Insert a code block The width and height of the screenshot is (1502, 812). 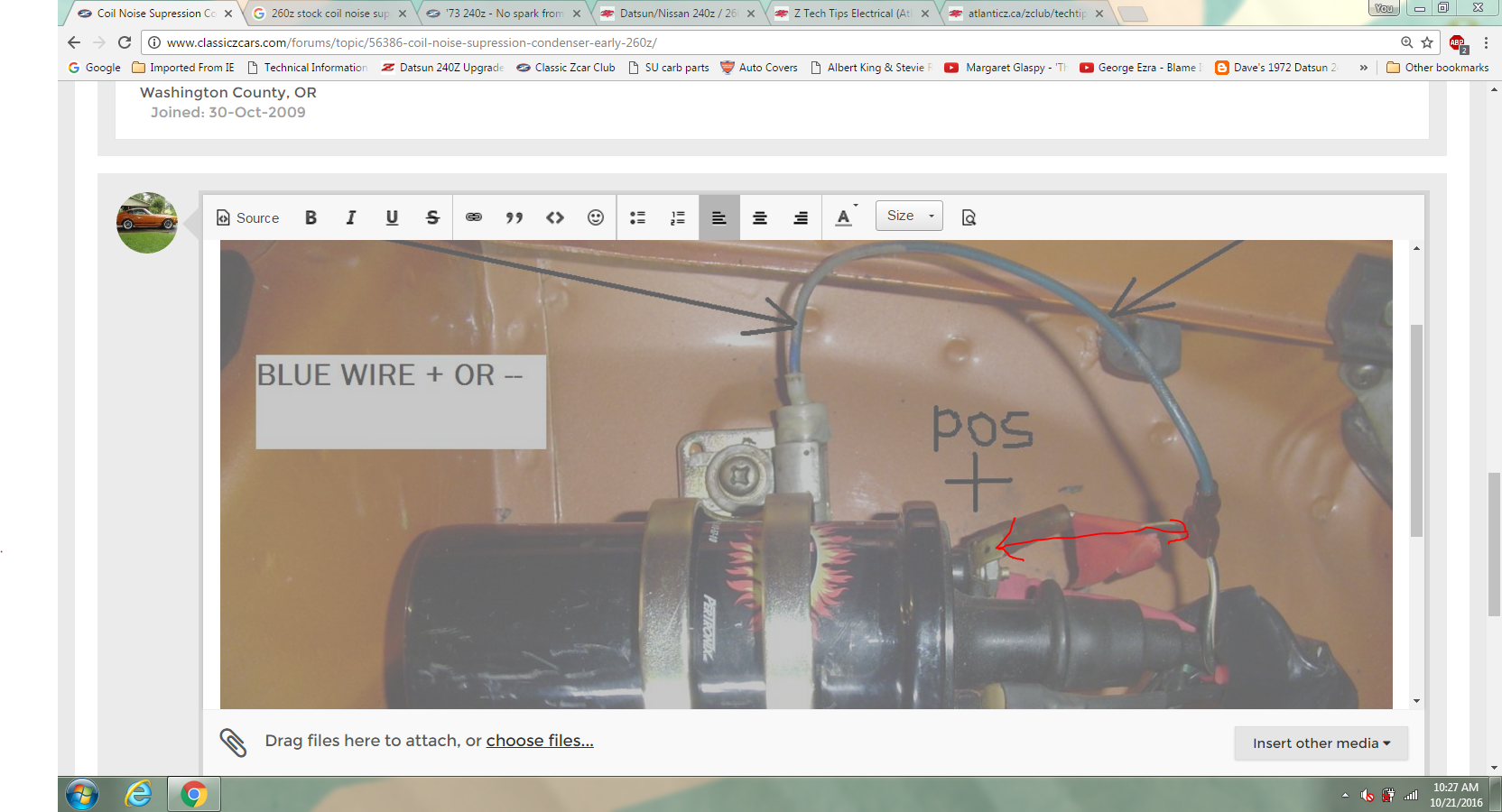click(555, 217)
